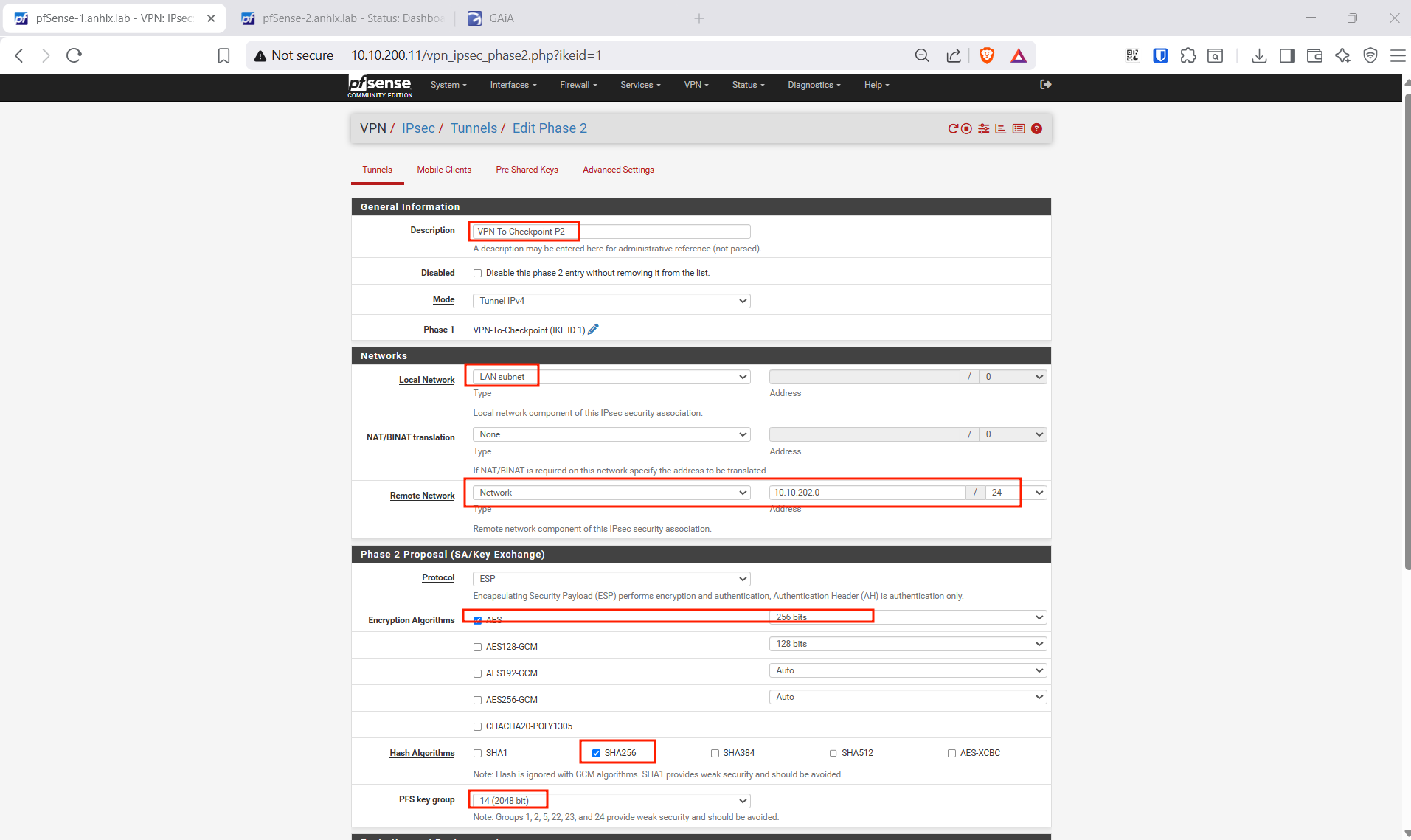Click the stop service icon in breadcrumb bar
Viewport: 1411px width, 840px height.
[966, 128]
